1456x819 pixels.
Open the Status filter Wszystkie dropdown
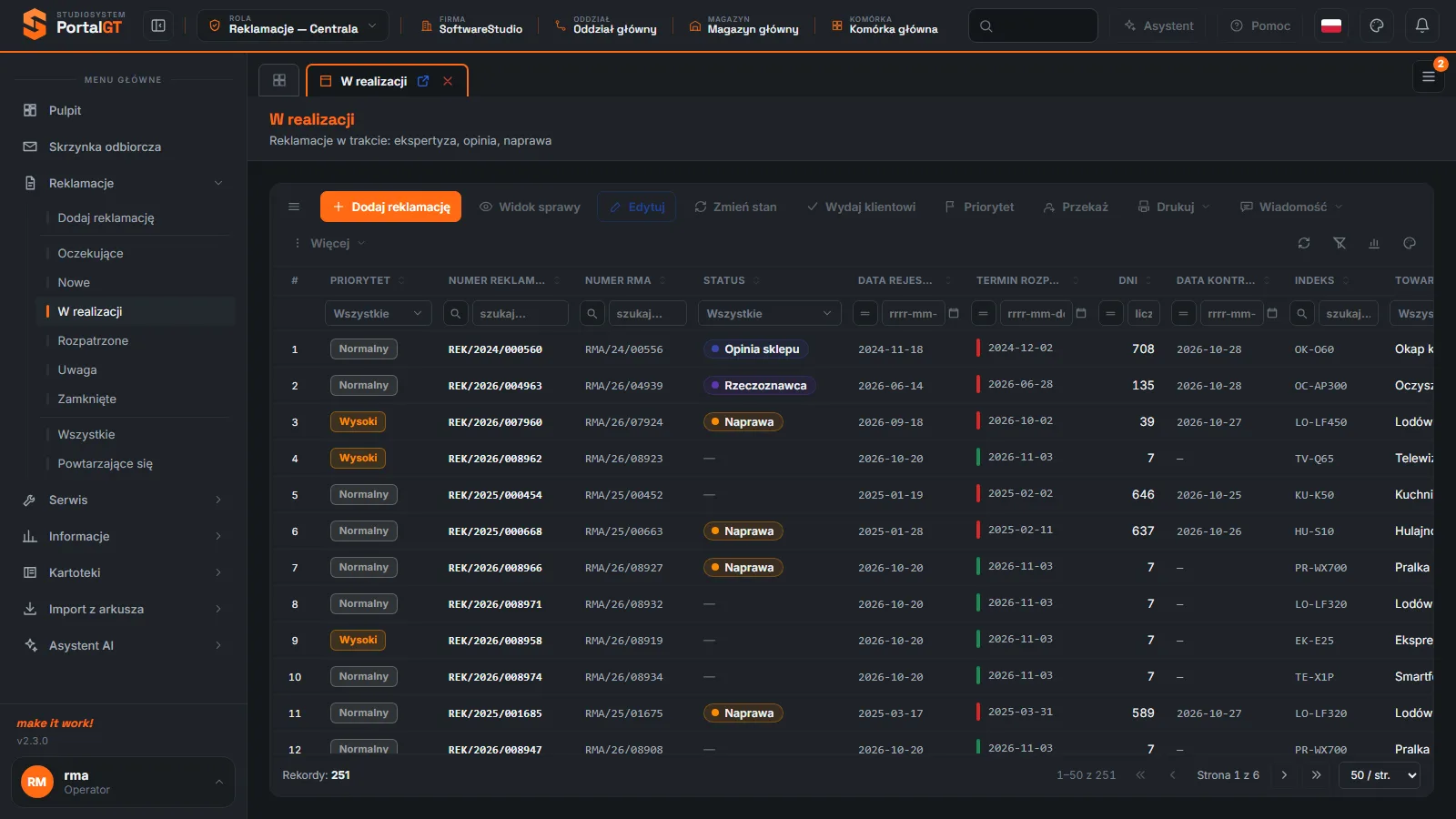click(770, 313)
